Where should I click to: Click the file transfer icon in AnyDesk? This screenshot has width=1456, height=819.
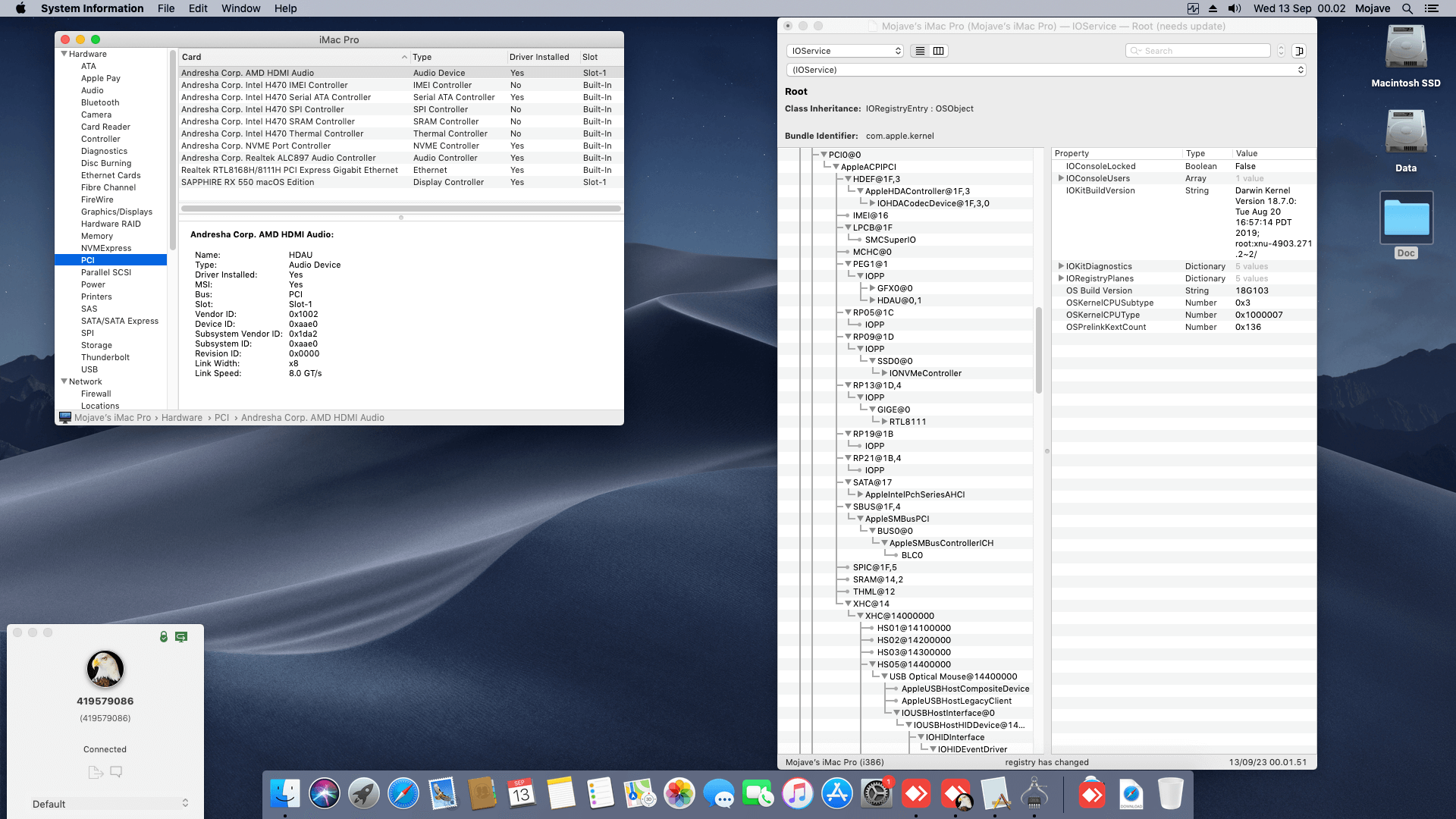coord(95,772)
